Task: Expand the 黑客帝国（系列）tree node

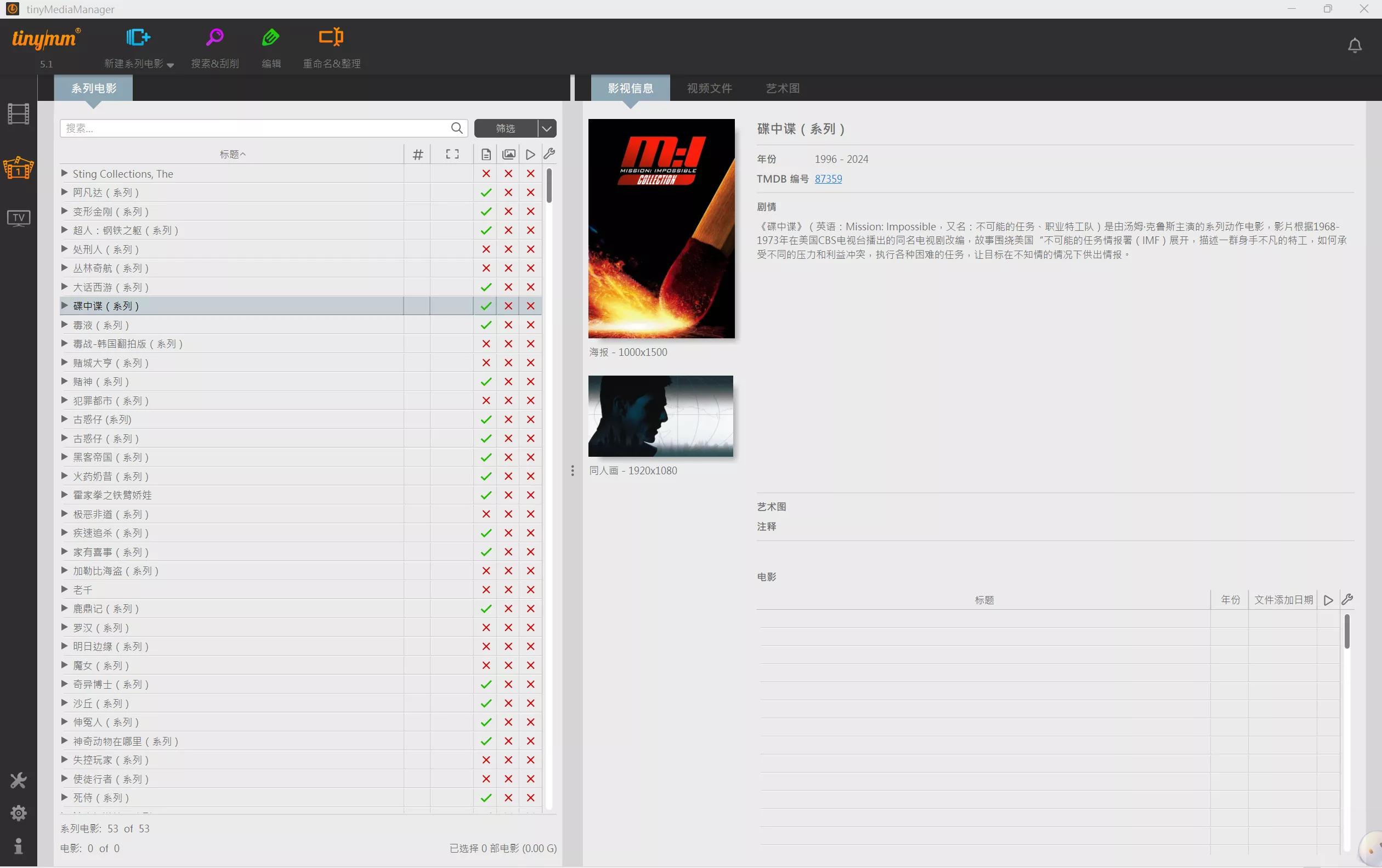Action: coord(64,457)
